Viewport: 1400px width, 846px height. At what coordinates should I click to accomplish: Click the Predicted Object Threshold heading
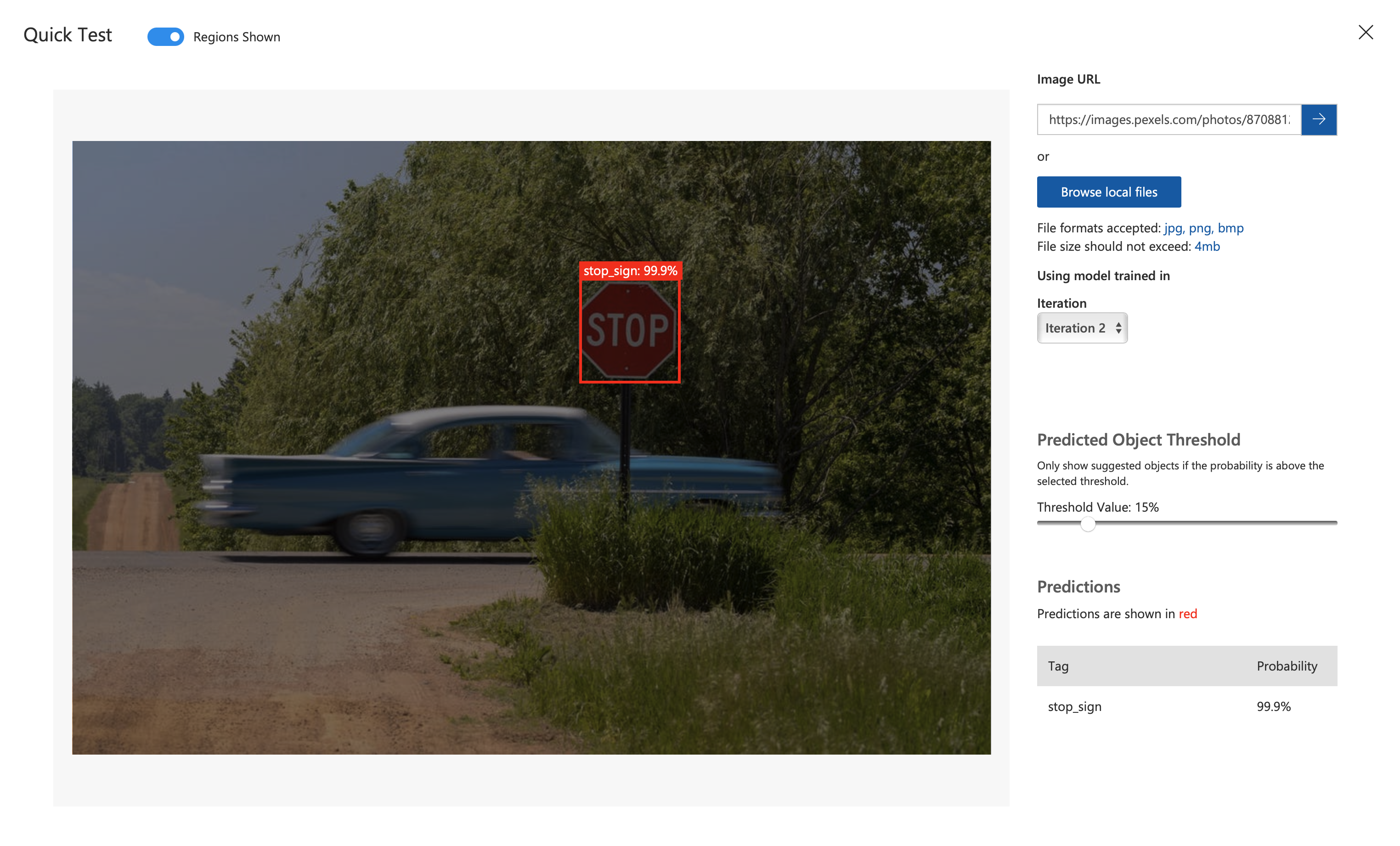click(x=1138, y=439)
